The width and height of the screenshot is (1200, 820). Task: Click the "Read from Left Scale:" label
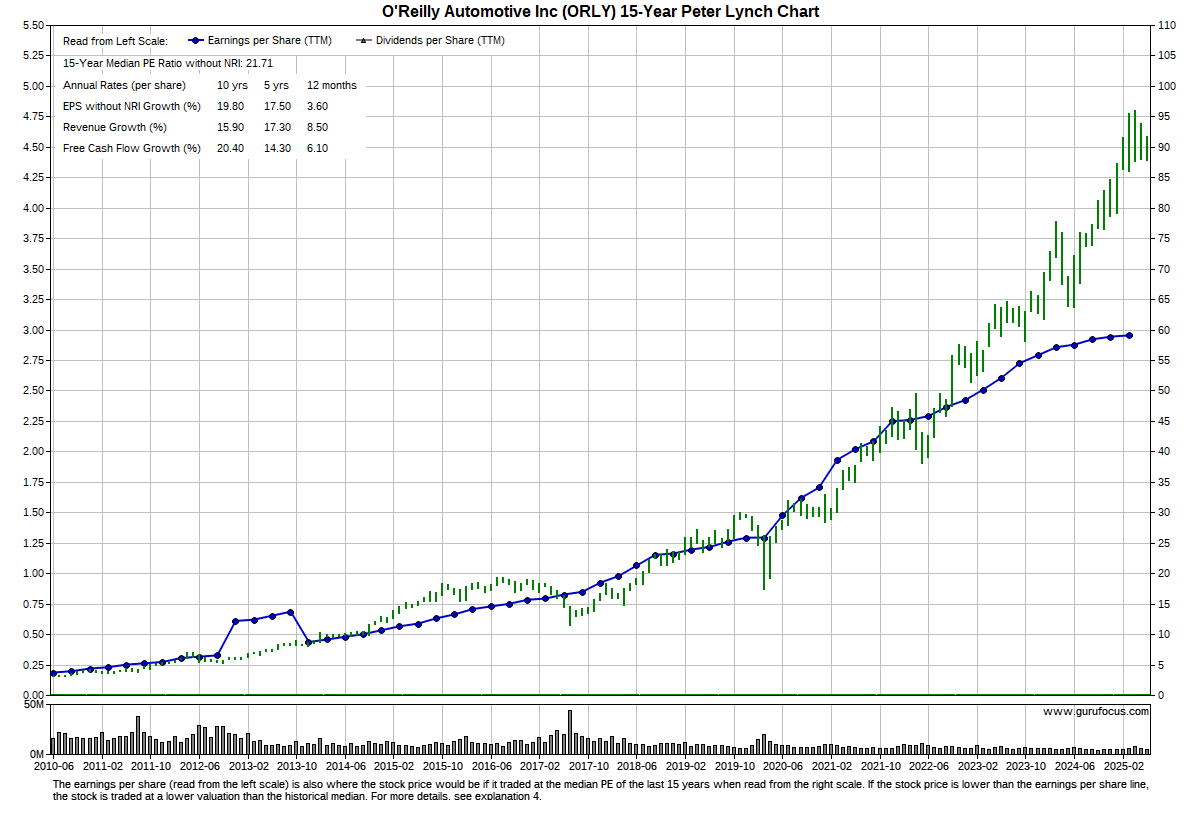116,41
